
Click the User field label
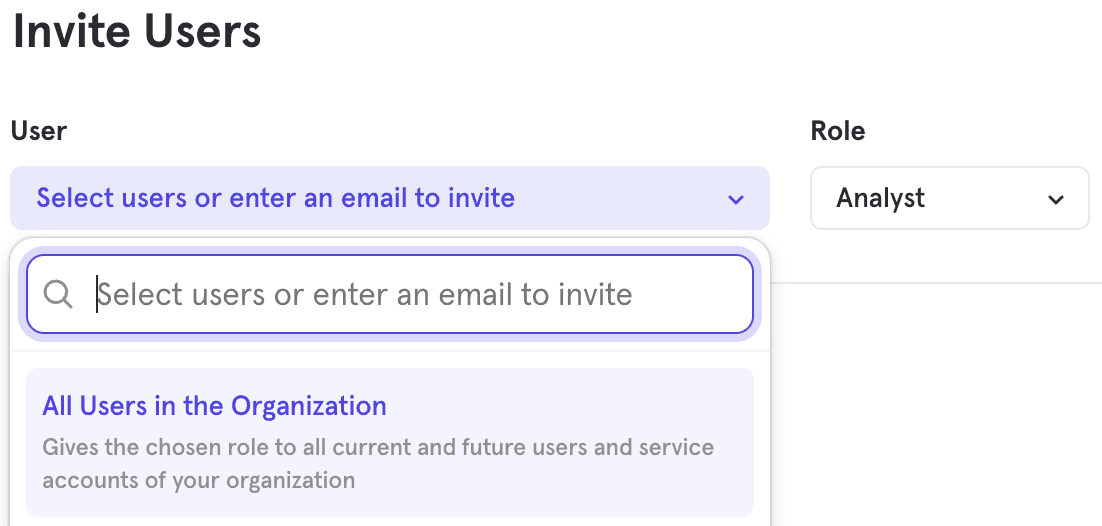39,131
